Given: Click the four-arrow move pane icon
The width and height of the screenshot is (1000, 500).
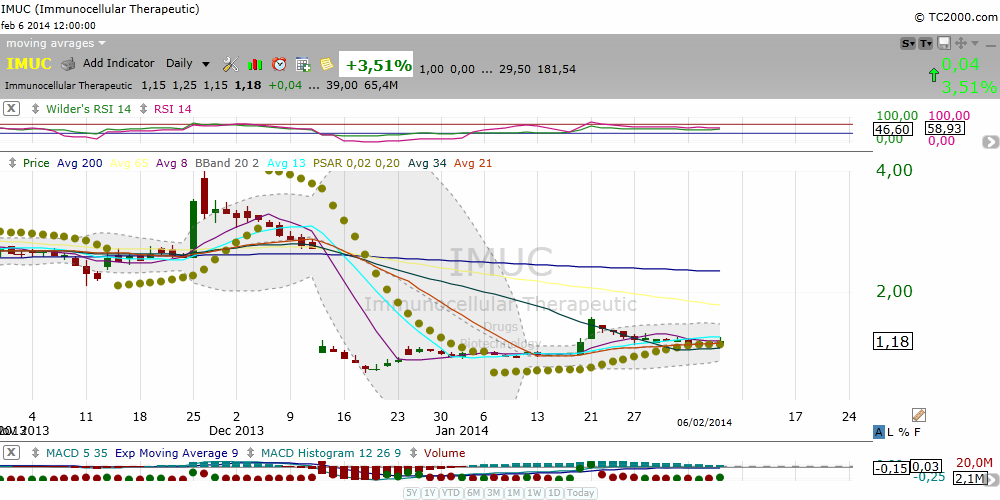Looking at the screenshot, I should tap(960, 43).
